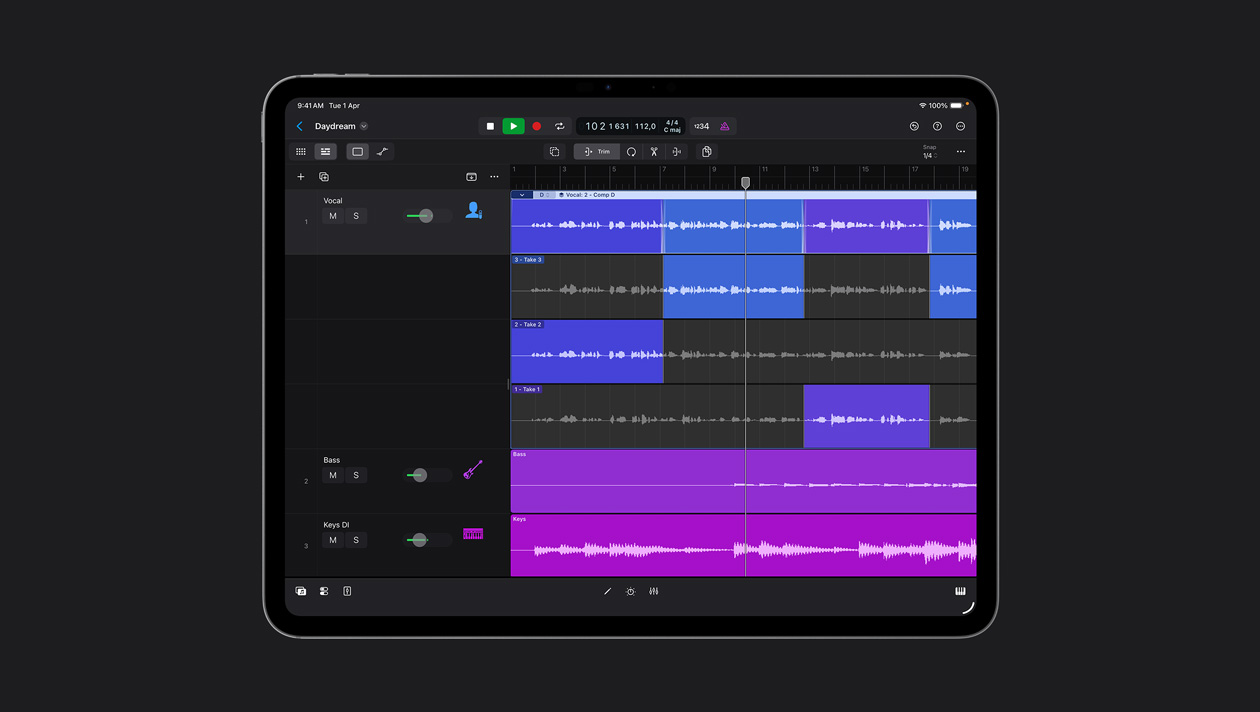1260x712 pixels.
Task: Tap the metronome icon near the tempo display
Action: [722, 126]
